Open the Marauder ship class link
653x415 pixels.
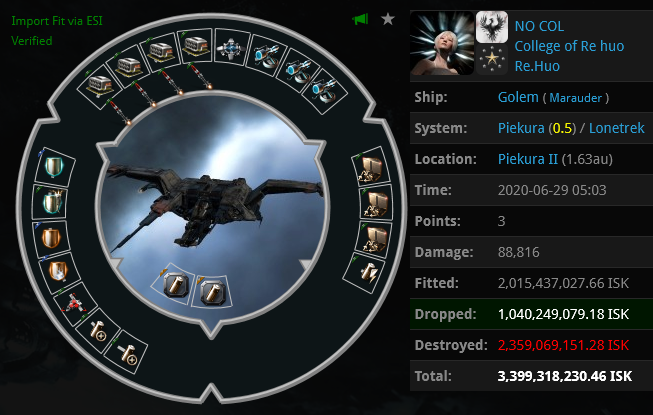coord(575,98)
